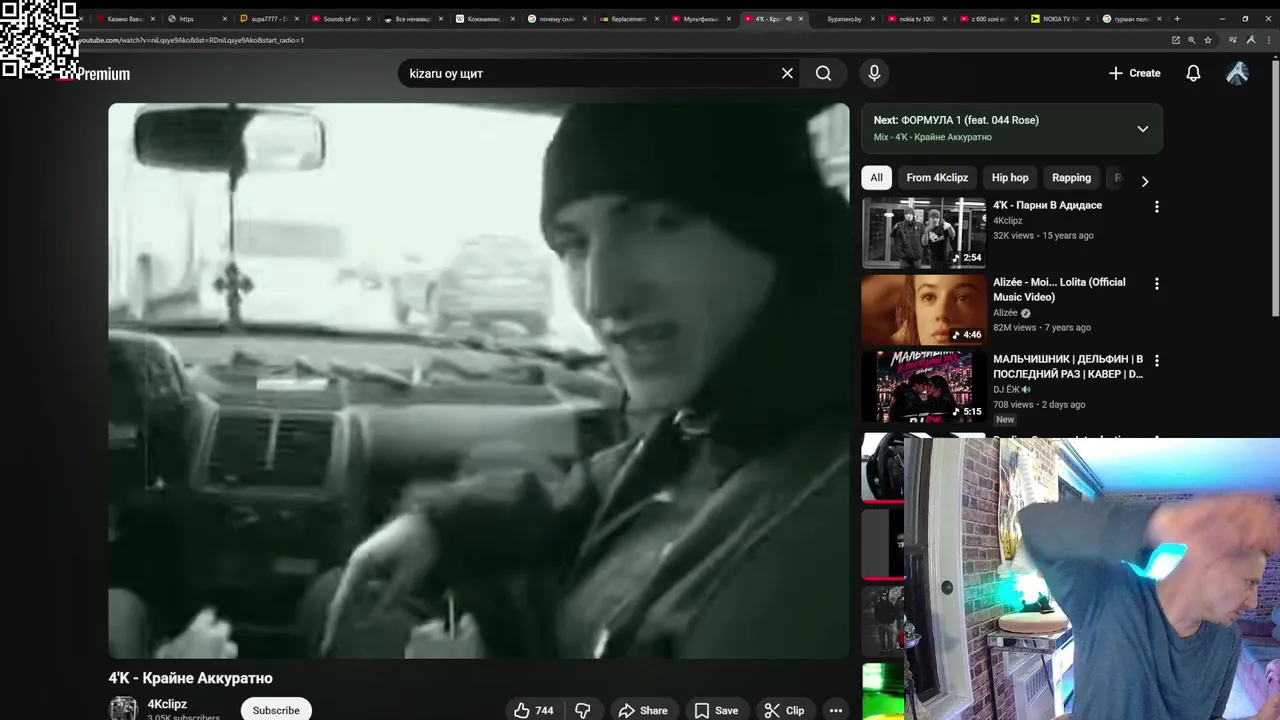This screenshot has height=720, width=1280.
Task: Mute the tab with its speaker icon
Action: (x=788, y=19)
